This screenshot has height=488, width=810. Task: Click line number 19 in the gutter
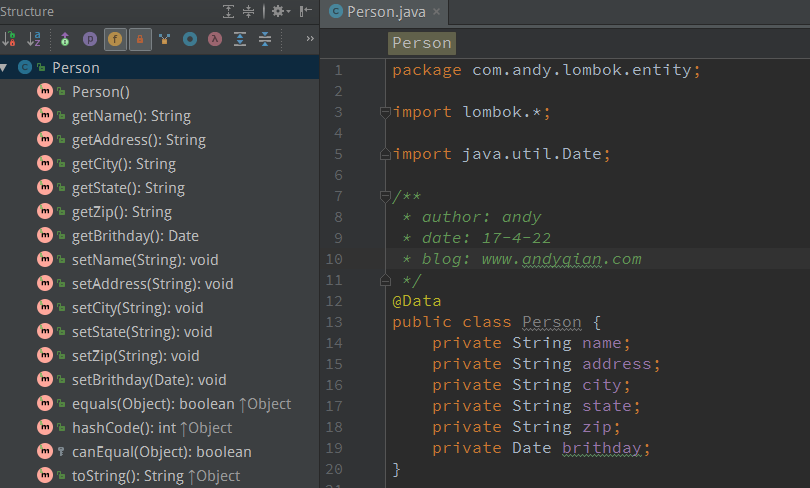(x=334, y=448)
